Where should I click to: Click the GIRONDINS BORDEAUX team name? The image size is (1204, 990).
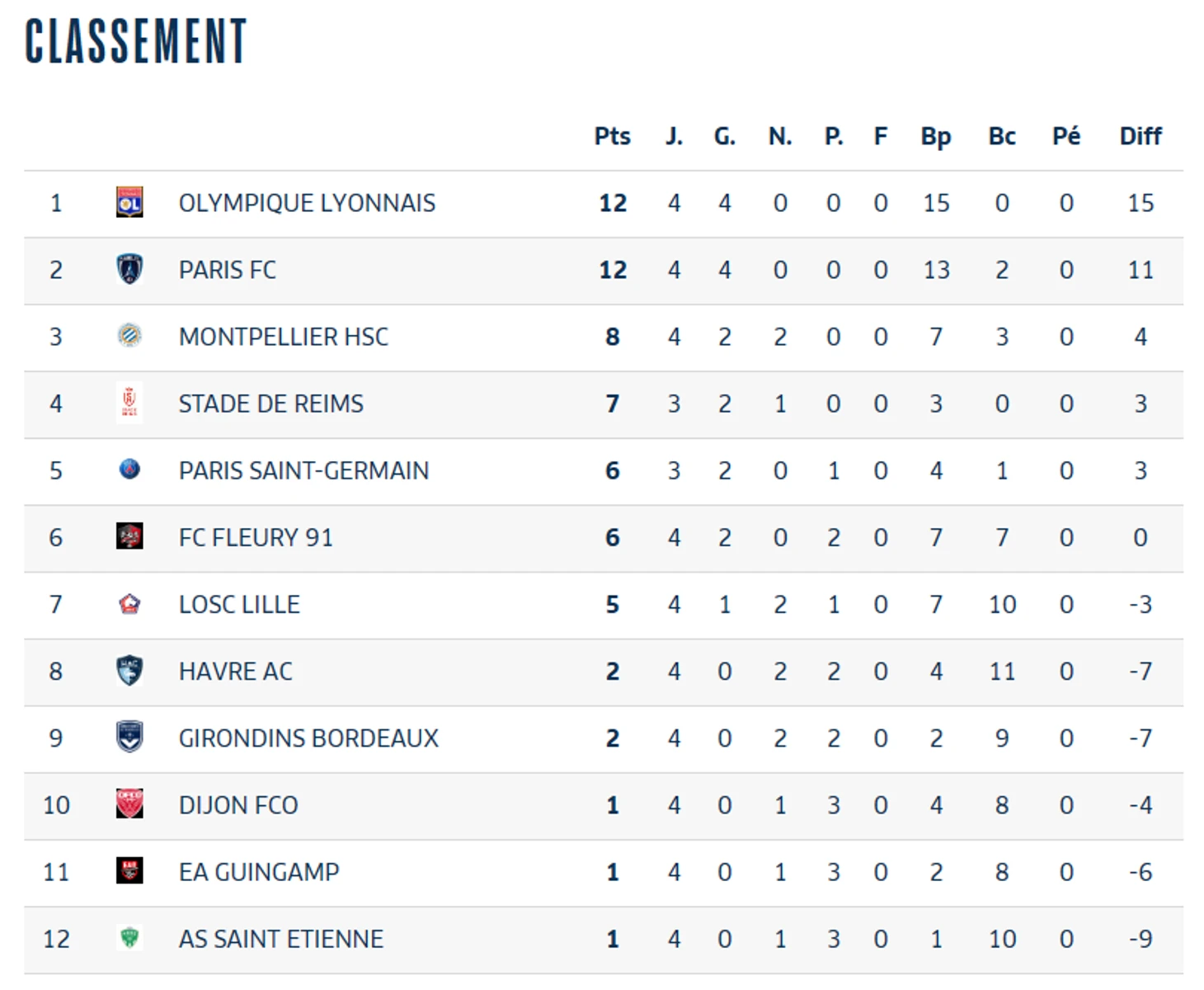(x=308, y=738)
